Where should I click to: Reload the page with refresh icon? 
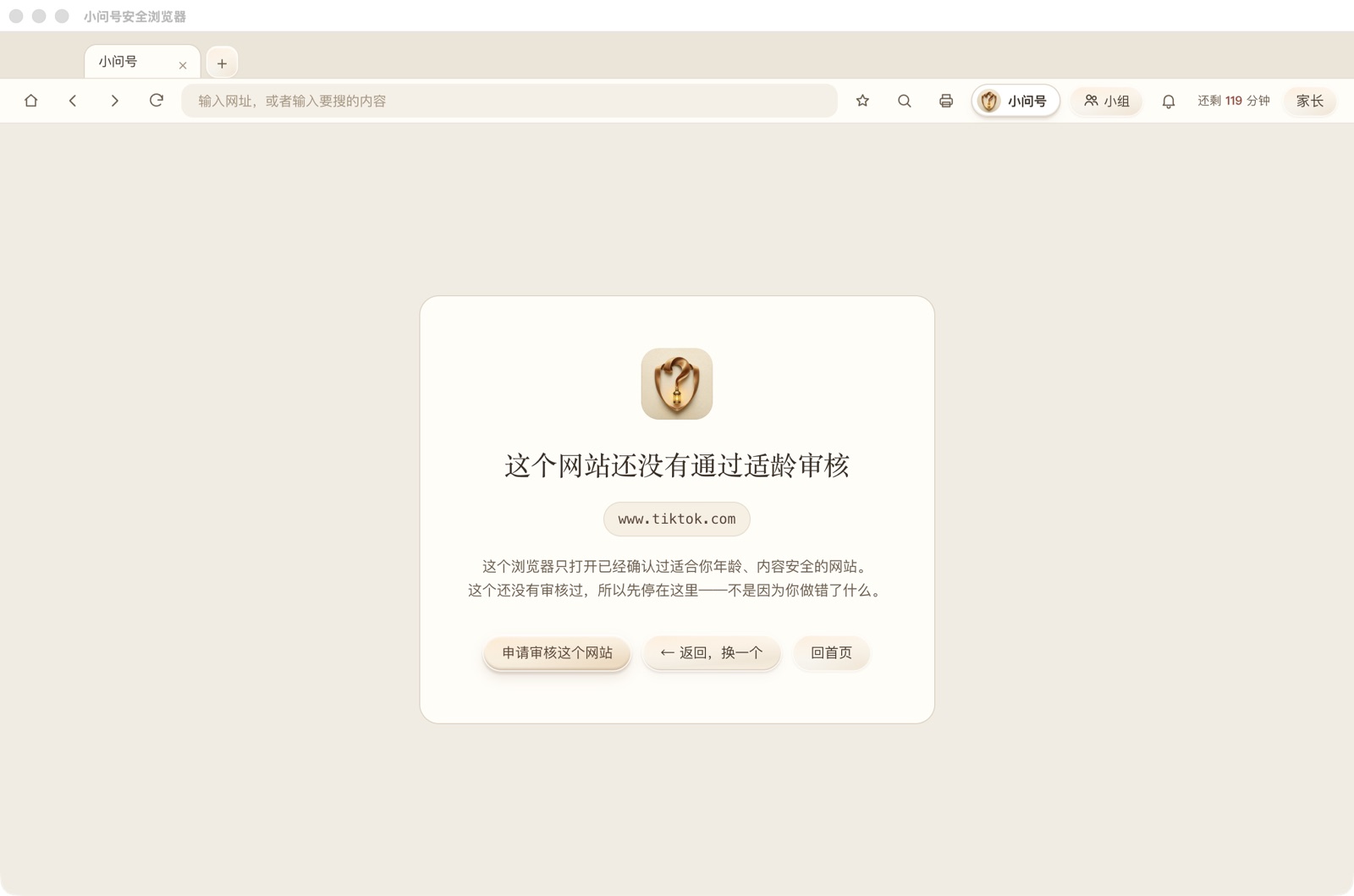point(157,101)
